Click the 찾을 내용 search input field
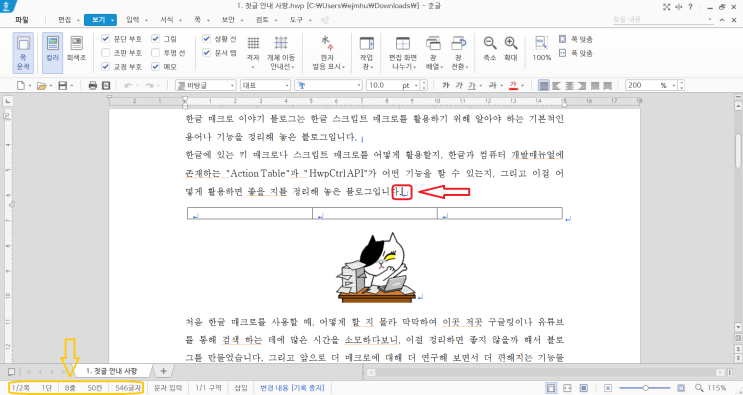 661,20
